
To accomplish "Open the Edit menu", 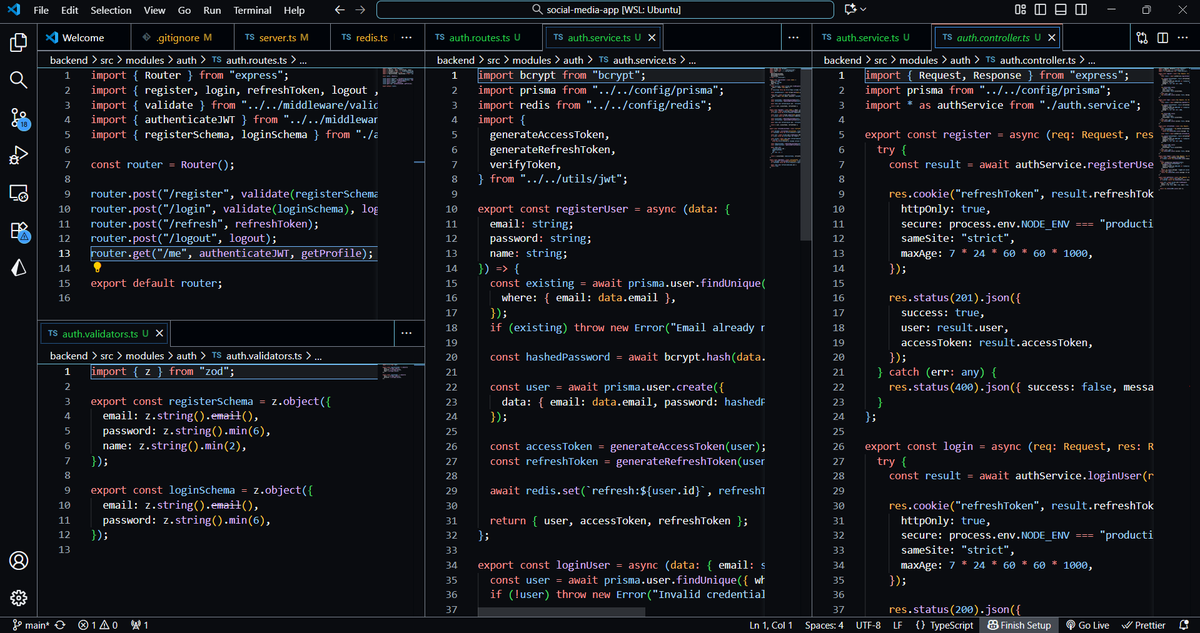I will click(70, 10).
